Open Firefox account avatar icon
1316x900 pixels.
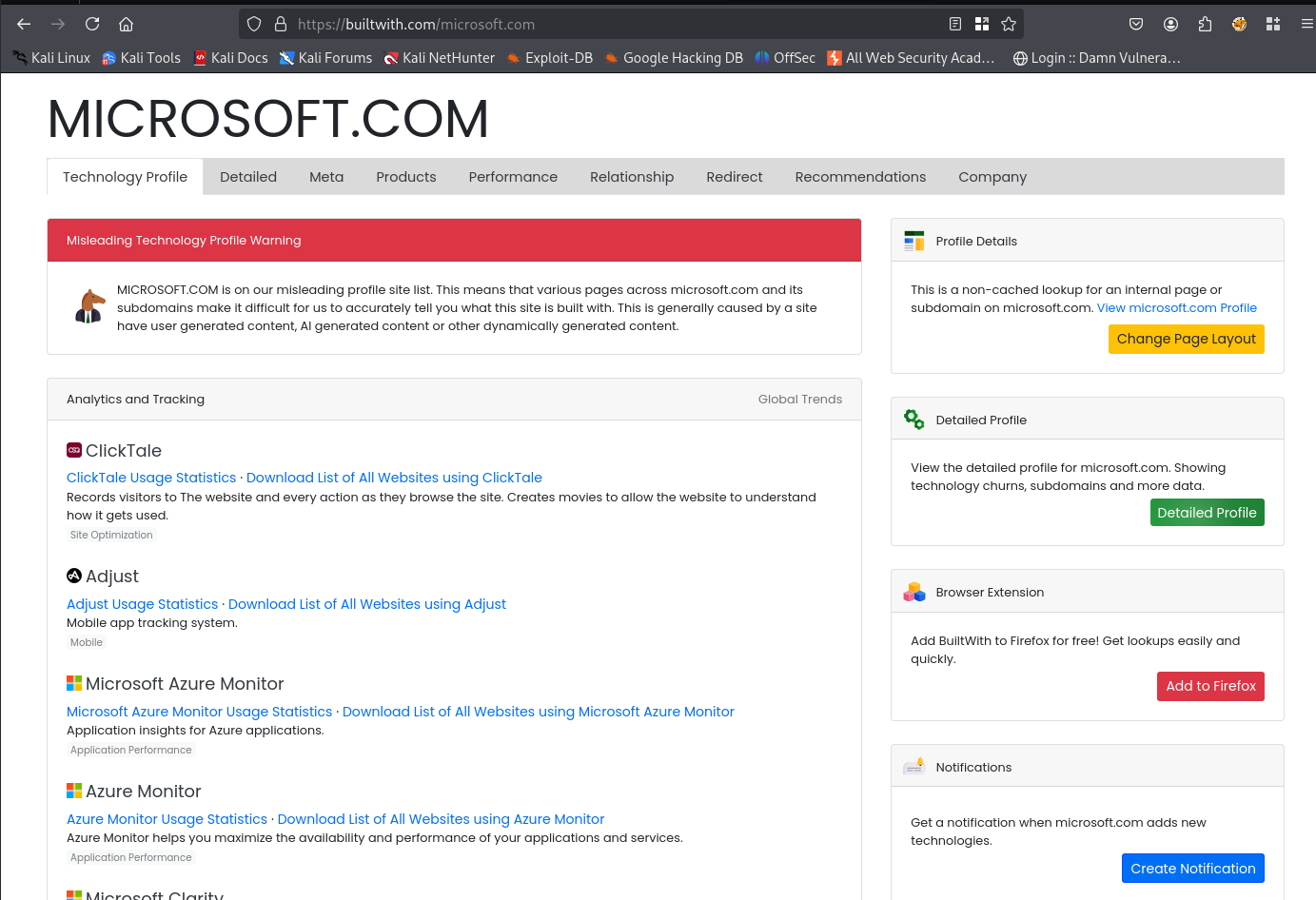1171,24
